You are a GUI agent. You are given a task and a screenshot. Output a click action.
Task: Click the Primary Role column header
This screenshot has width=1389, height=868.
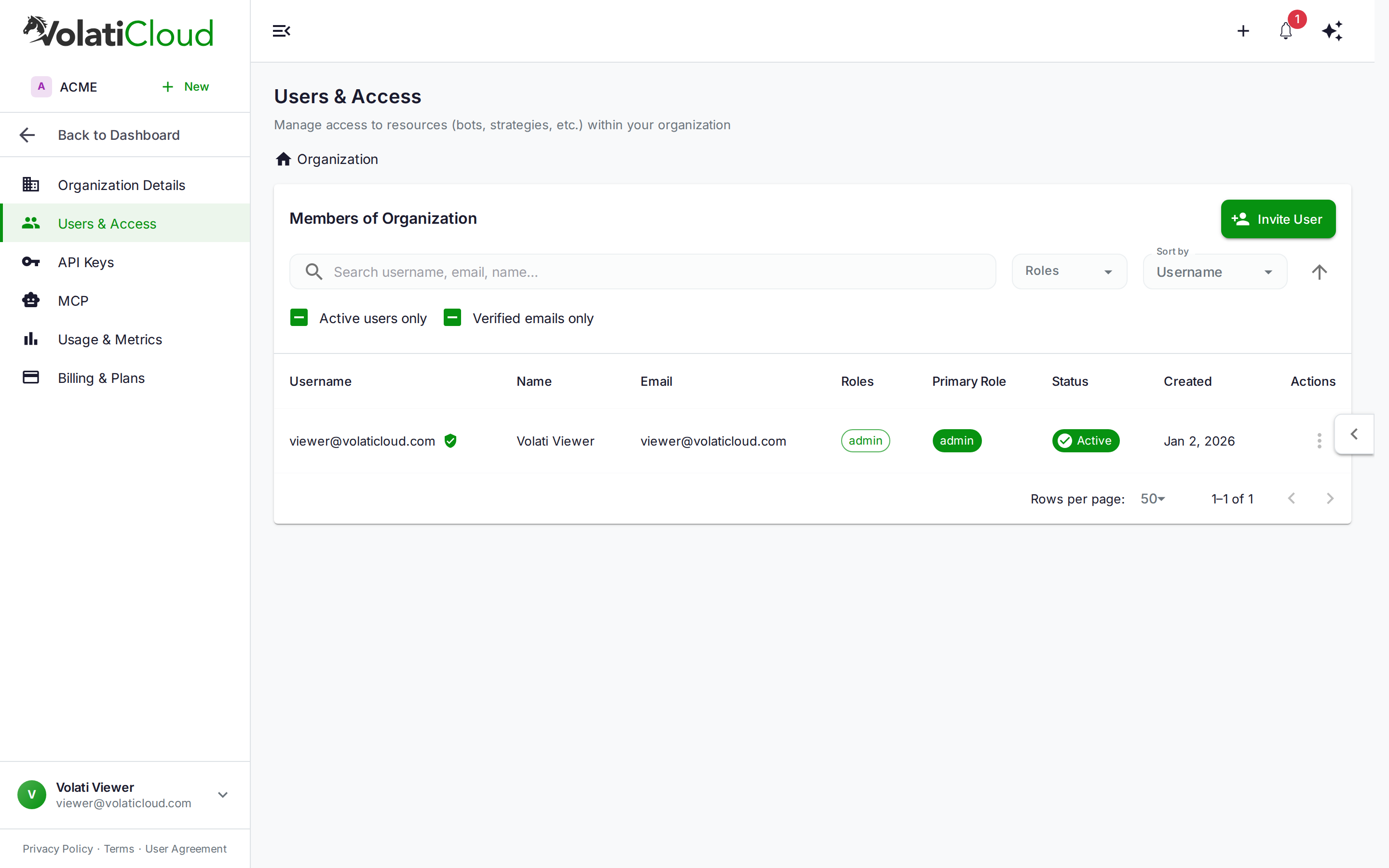tap(969, 381)
